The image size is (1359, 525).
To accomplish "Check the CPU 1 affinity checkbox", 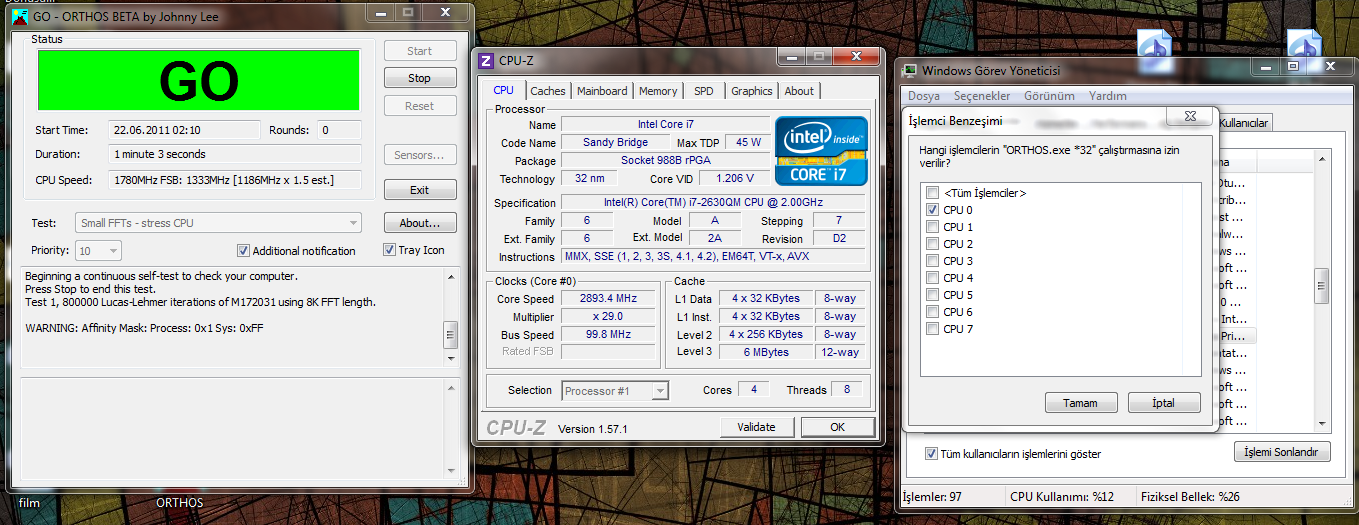I will [933, 227].
